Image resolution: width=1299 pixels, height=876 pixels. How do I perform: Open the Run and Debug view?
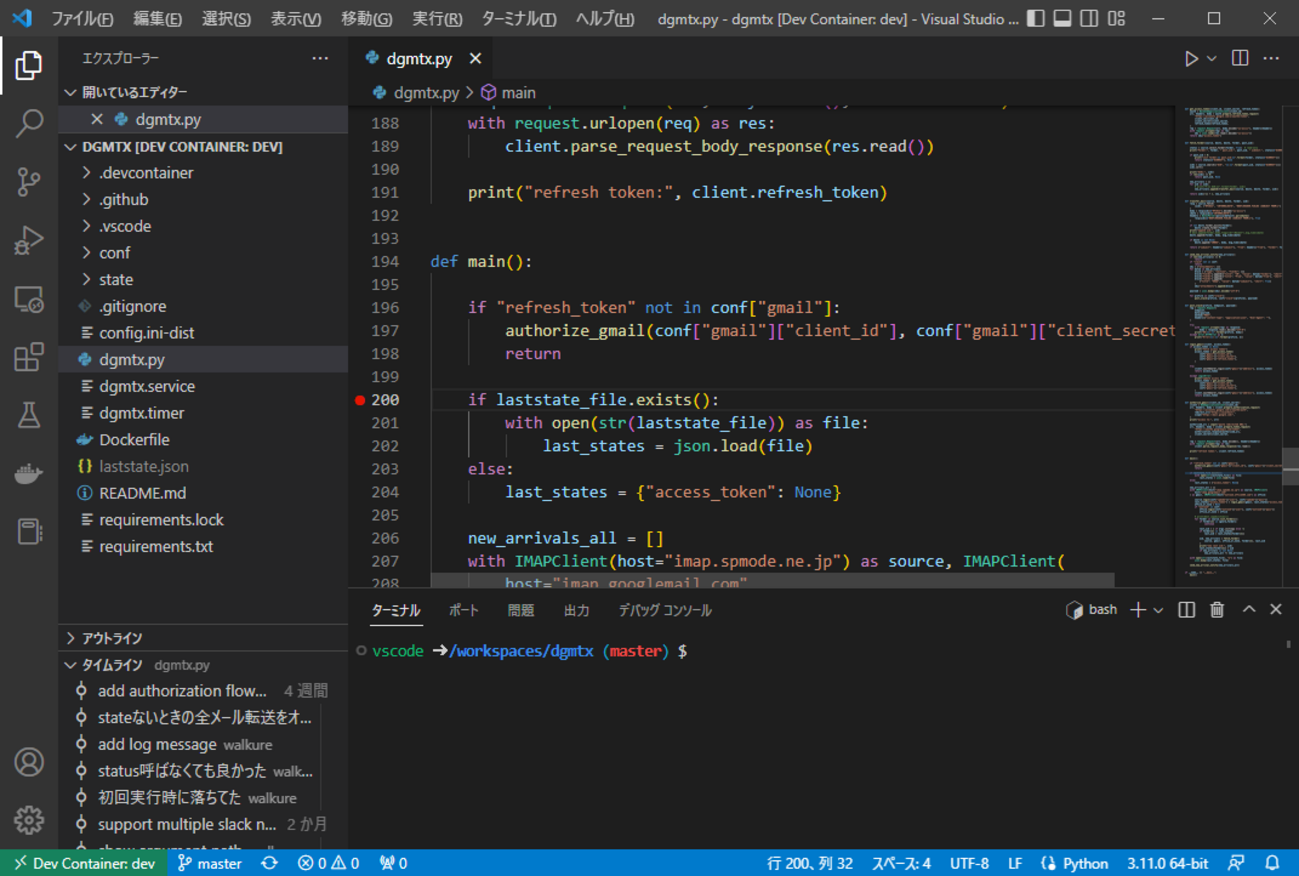(x=29, y=241)
